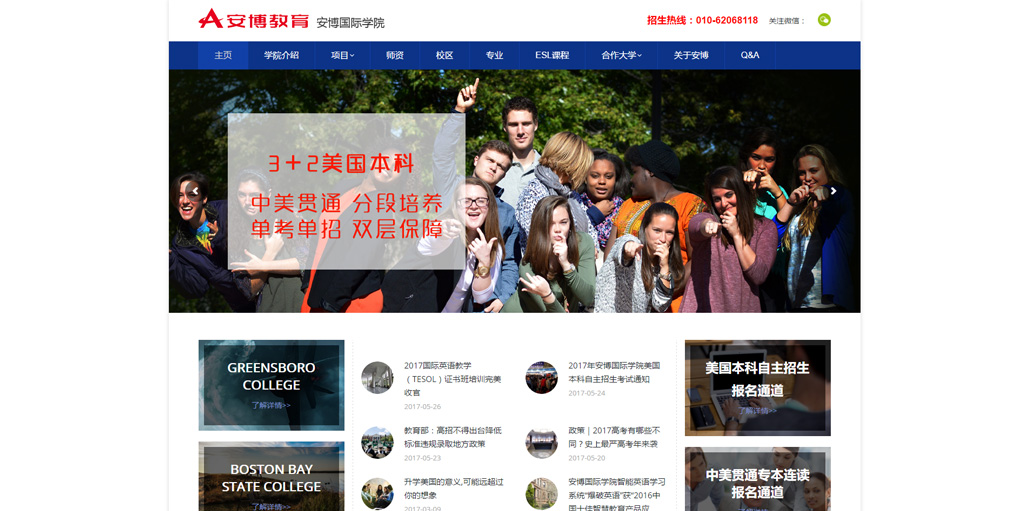Go to previous carousel slide arrow
This screenshot has width=1024, height=511.
click(x=195, y=191)
